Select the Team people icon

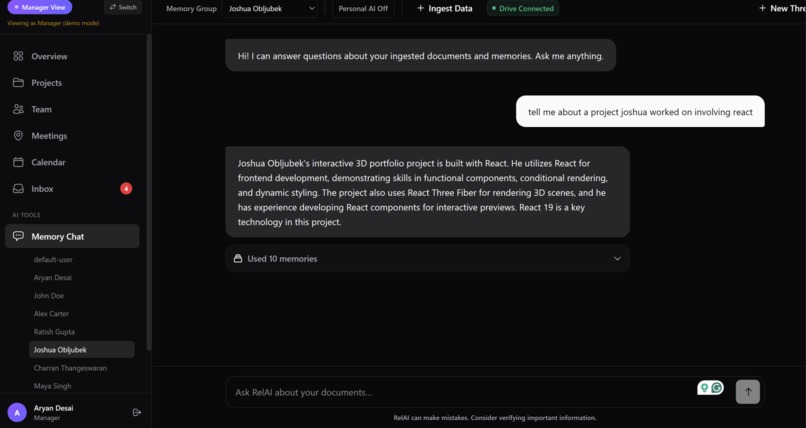coord(18,109)
